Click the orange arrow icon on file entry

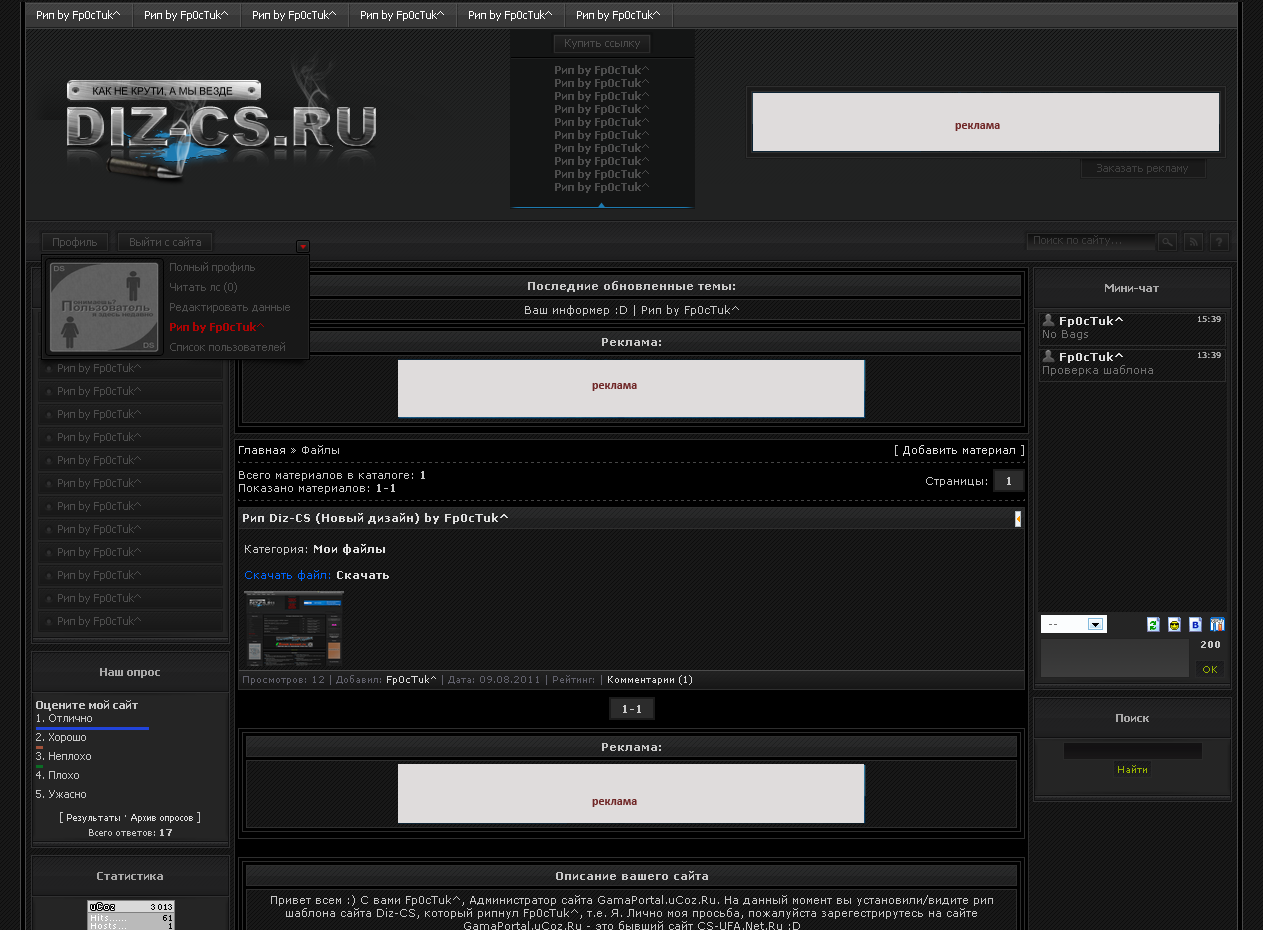(1018, 518)
